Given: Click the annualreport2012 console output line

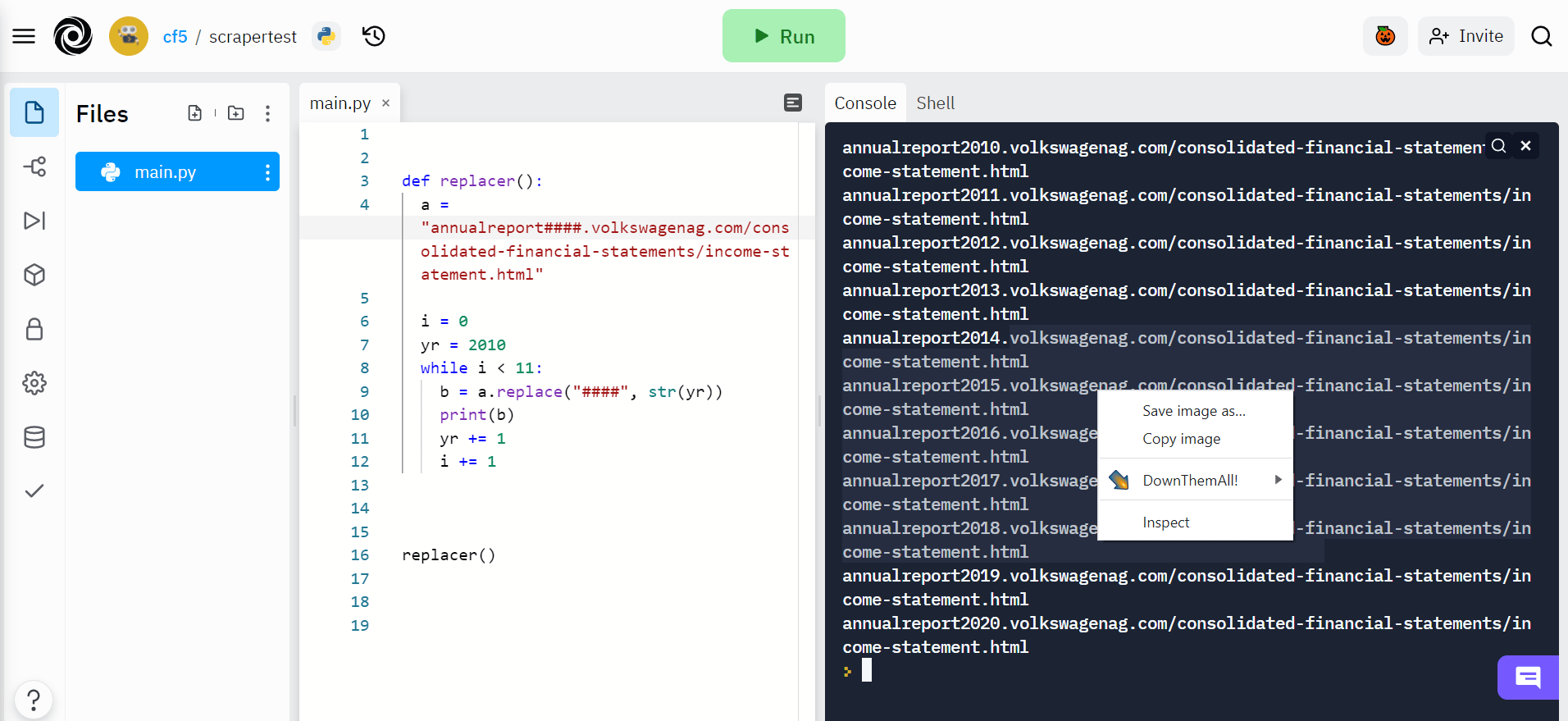Looking at the screenshot, I should [x=1187, y=254].
